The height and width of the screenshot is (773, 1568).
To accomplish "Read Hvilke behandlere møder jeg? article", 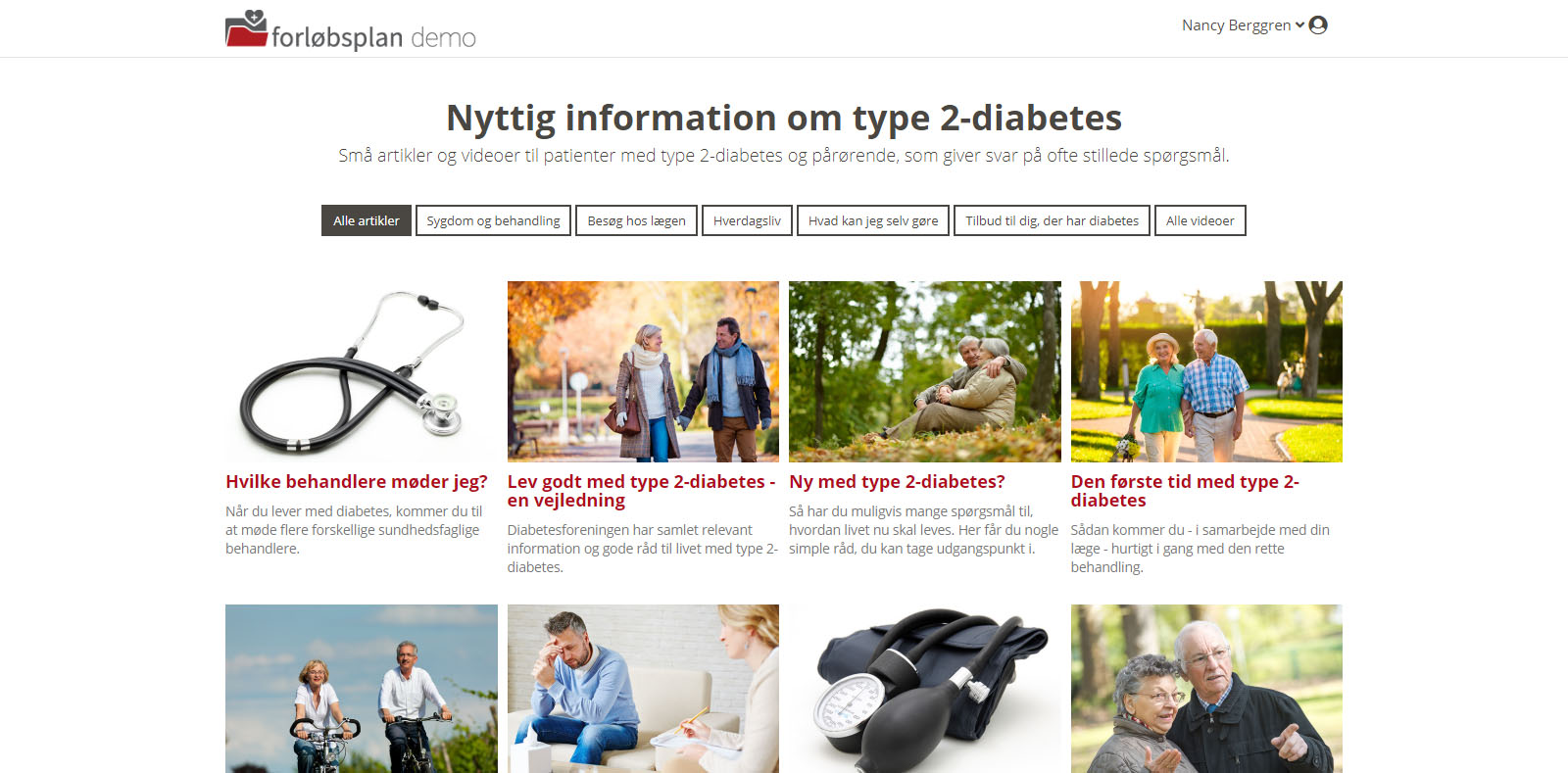I will point(357,482).
